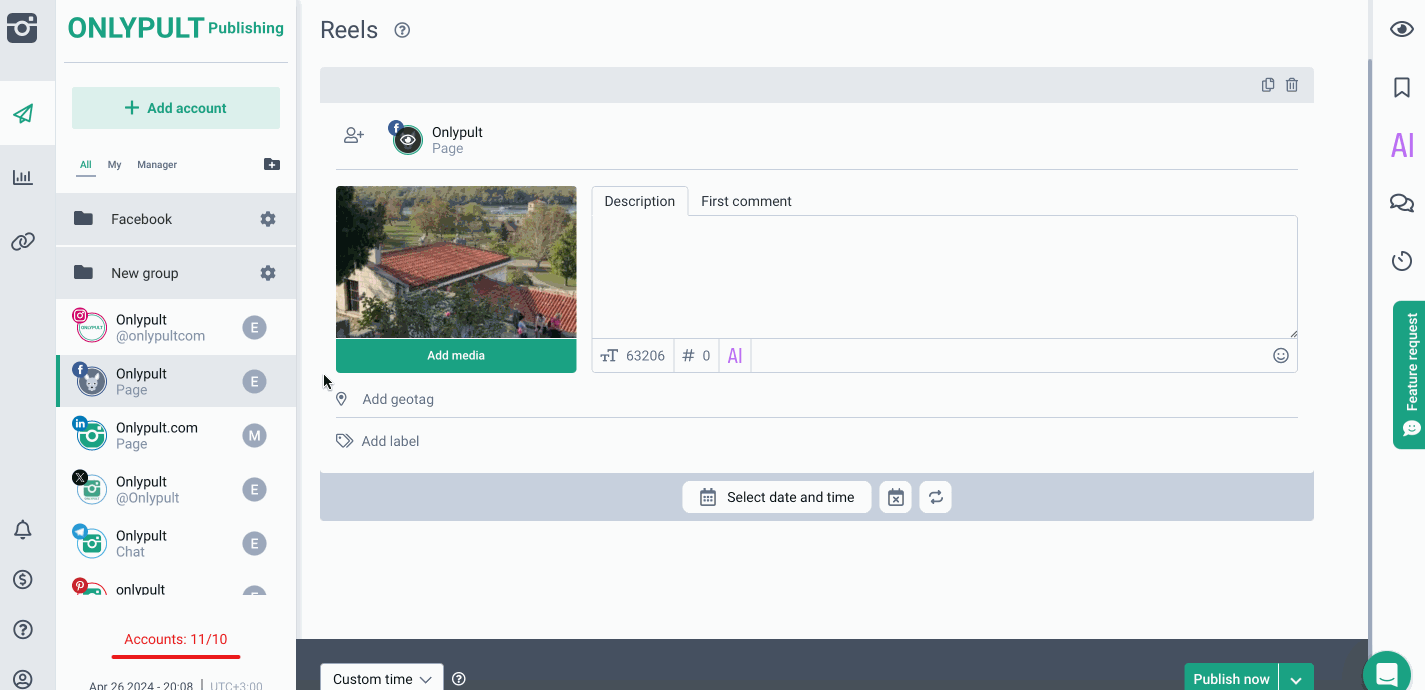Switch to the First comment tab
Screen dimensions: 1425x690
746,201
